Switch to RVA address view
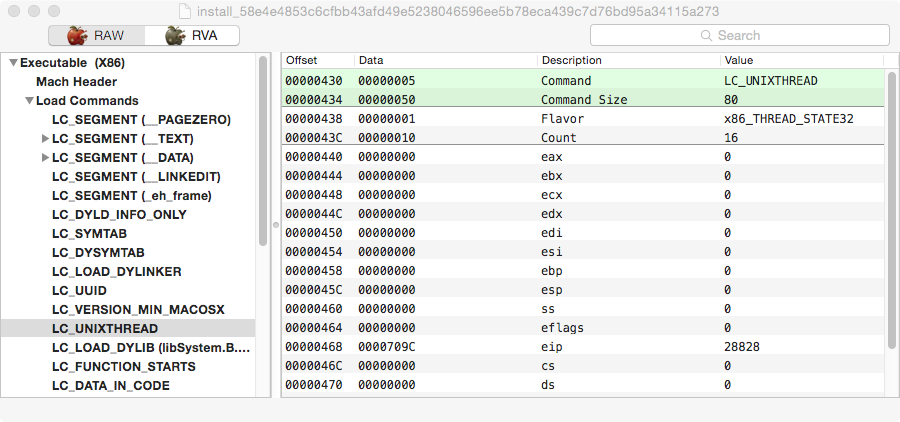 pyautogui.click(x=192, y=36)
